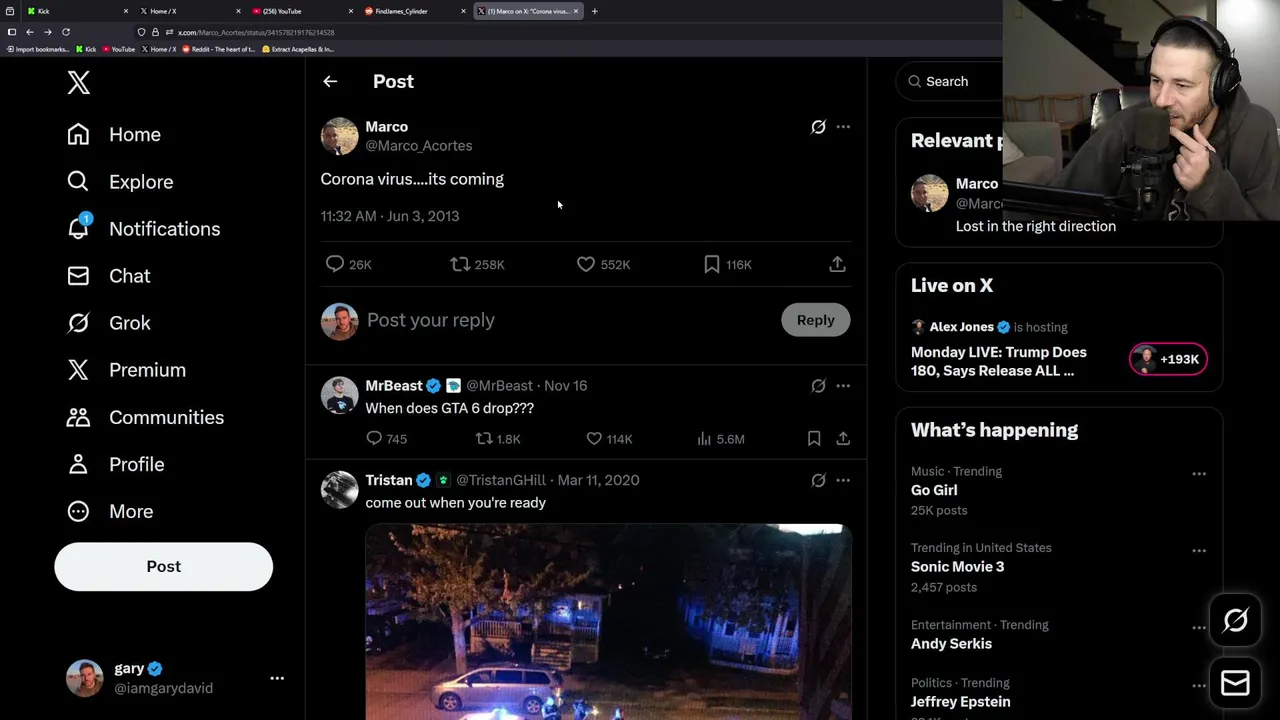This screenshot has width=1280, height=720.
Task: Open the Extract Acapellas bookmark
Action: (297, 49)
